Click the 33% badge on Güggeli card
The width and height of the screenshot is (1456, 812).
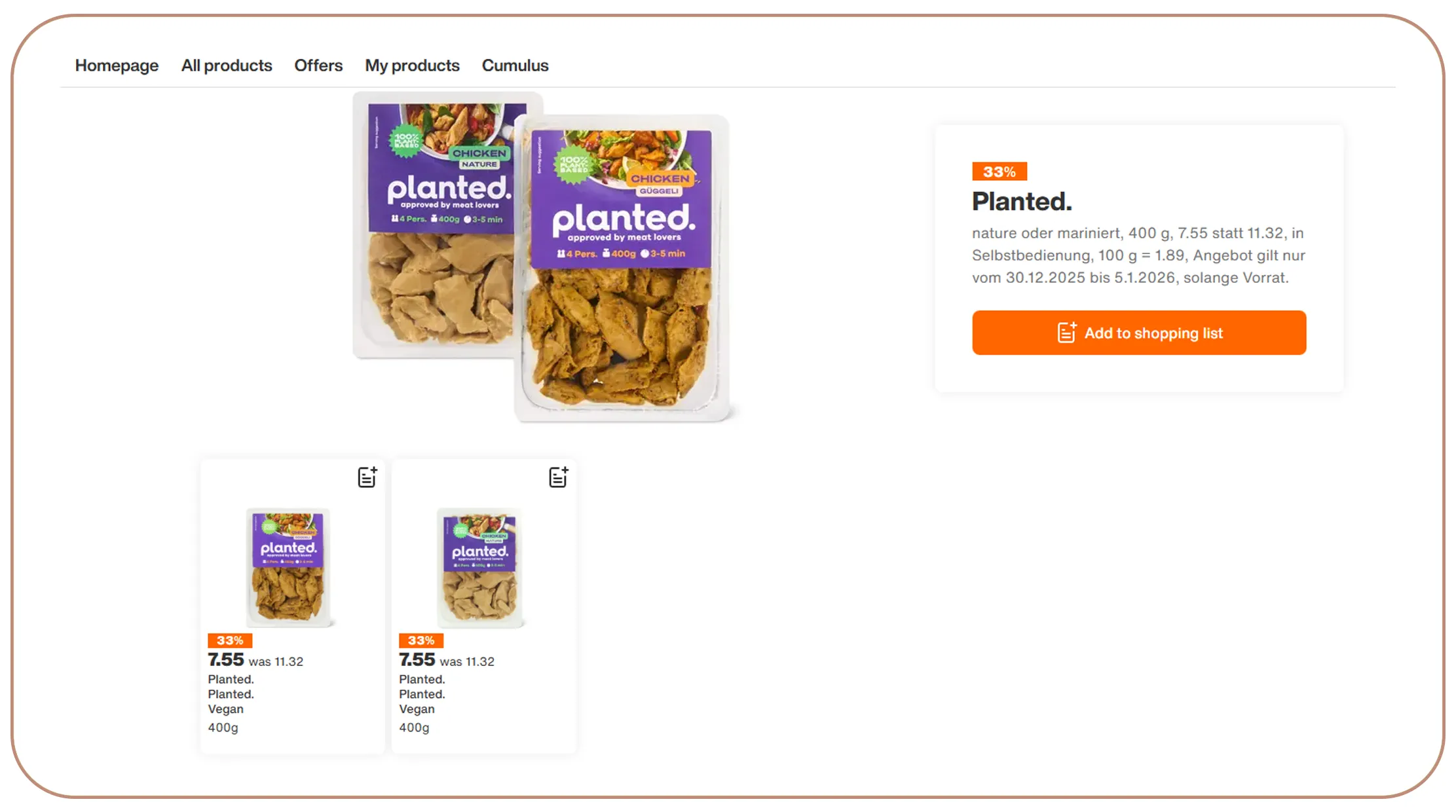(x=230, y=640)
